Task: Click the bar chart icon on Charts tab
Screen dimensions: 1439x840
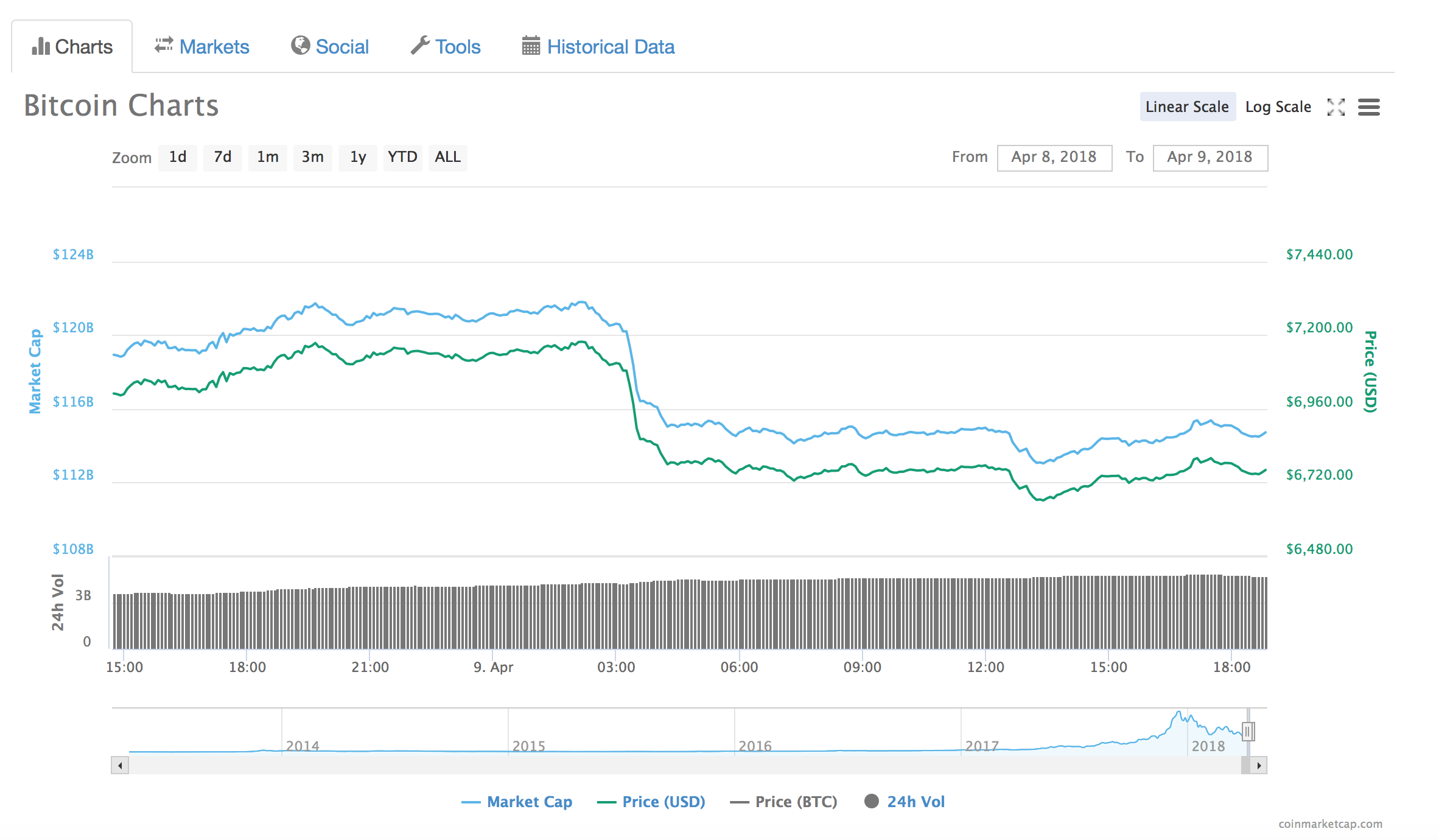Action: [41, 46]
